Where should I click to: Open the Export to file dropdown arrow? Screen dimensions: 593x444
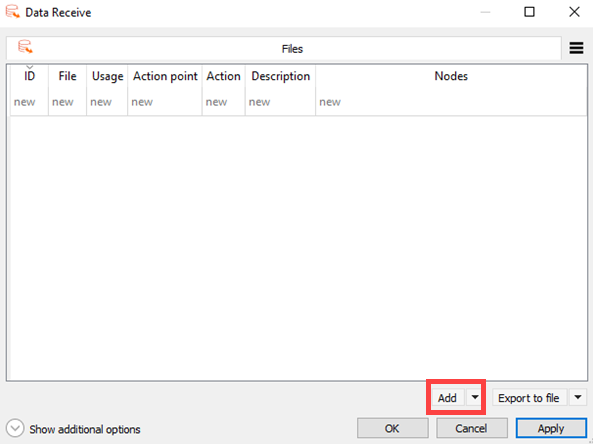click(578, 397)
